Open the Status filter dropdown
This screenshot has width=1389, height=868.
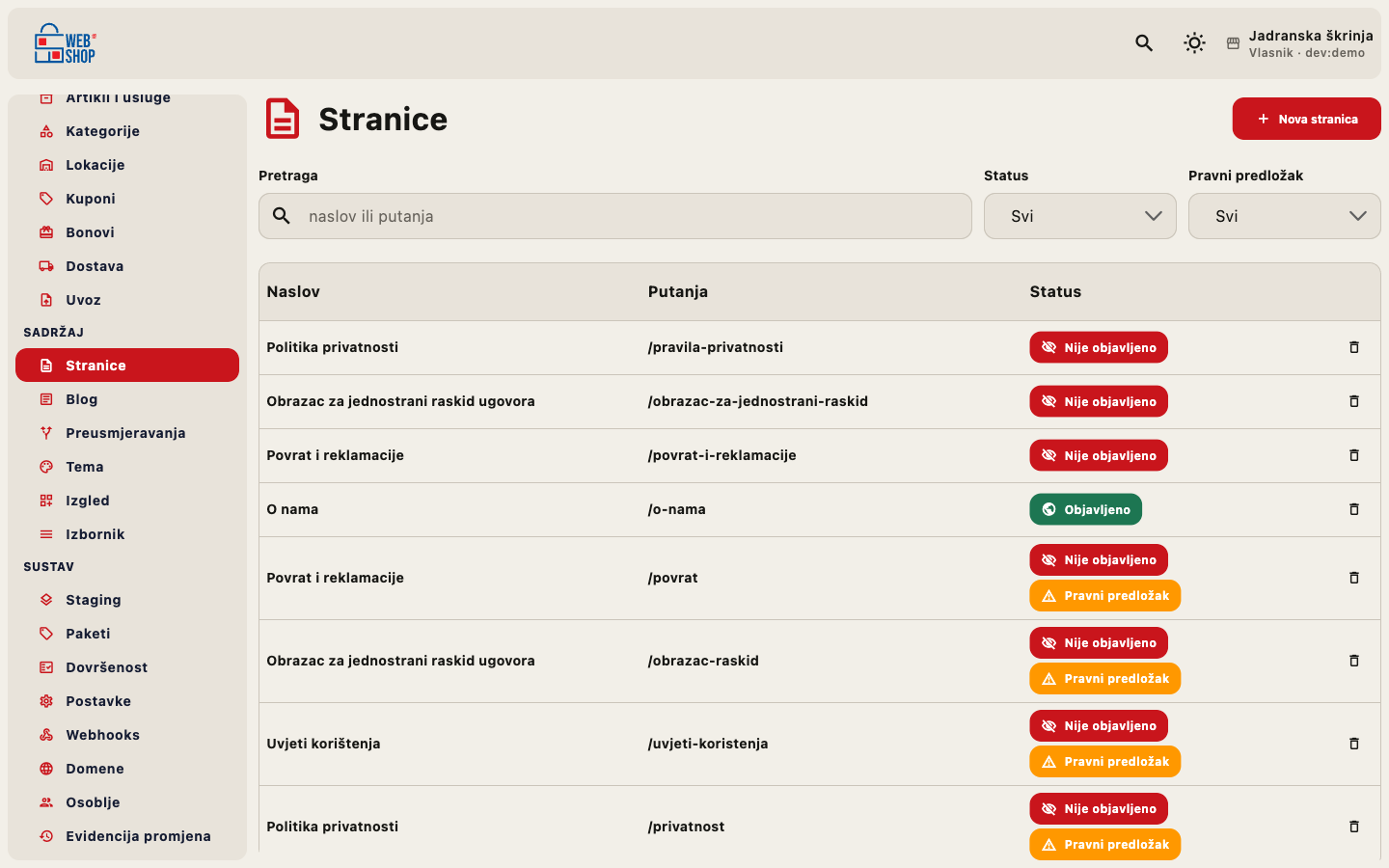point(1080,216)
